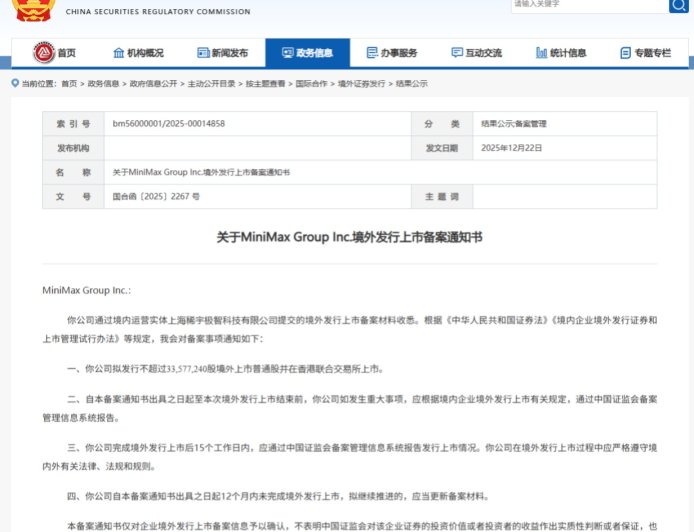Click the category value 结果公示;备案管理

click(514, 124)
